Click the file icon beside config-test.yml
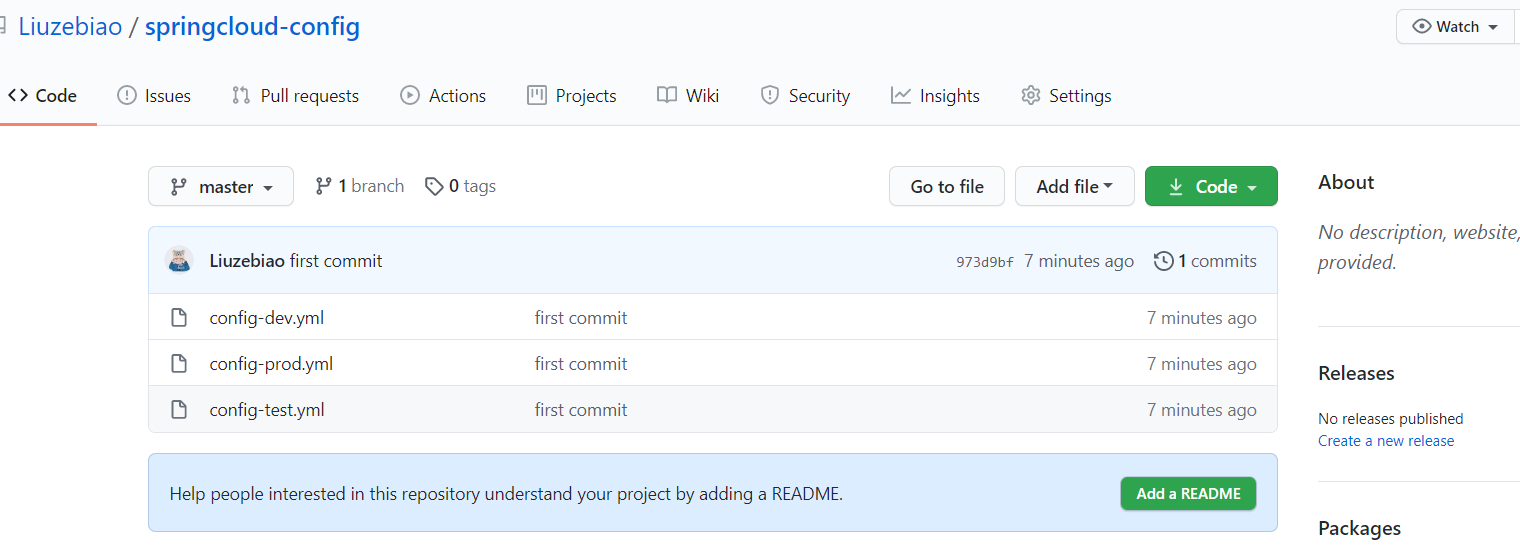Image resolution: width=1520 pixels, height=555 pixels. 179,410
